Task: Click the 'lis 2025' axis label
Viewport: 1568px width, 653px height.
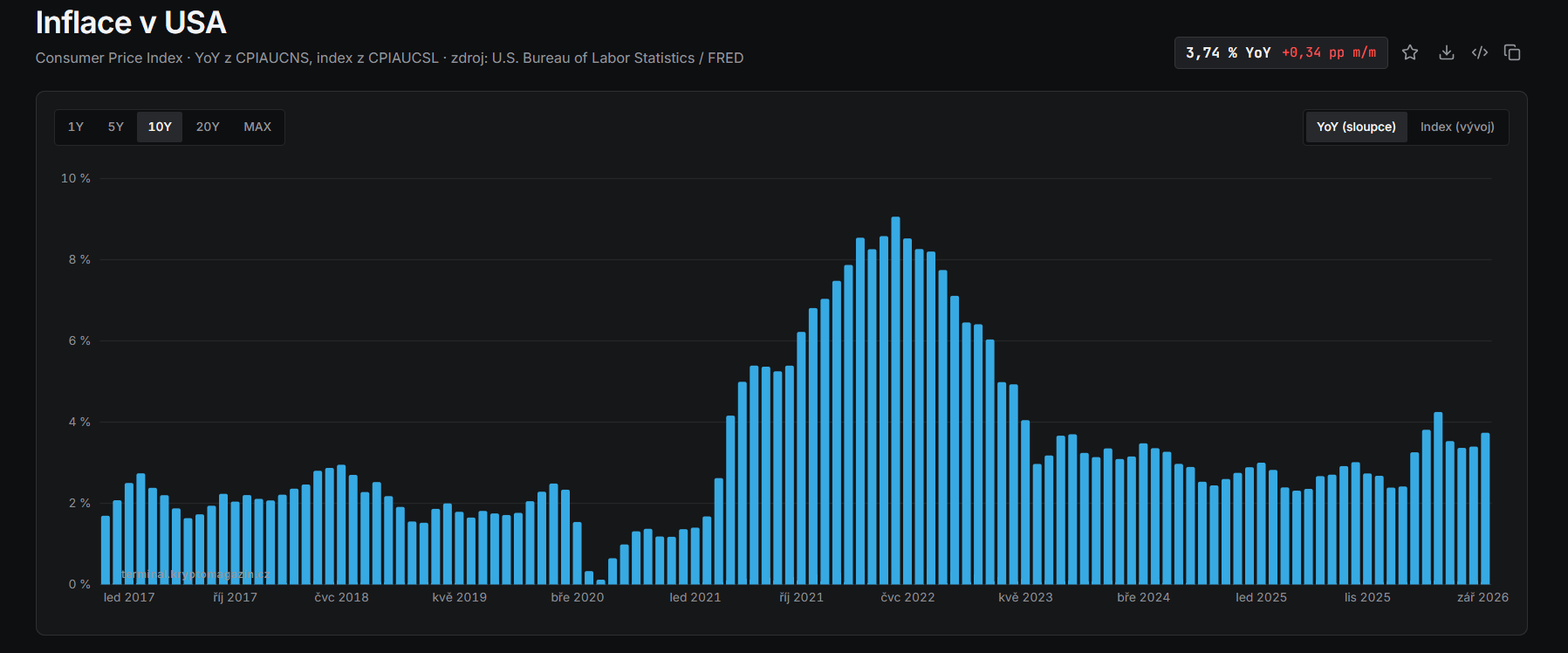Action: point(1367,597)
